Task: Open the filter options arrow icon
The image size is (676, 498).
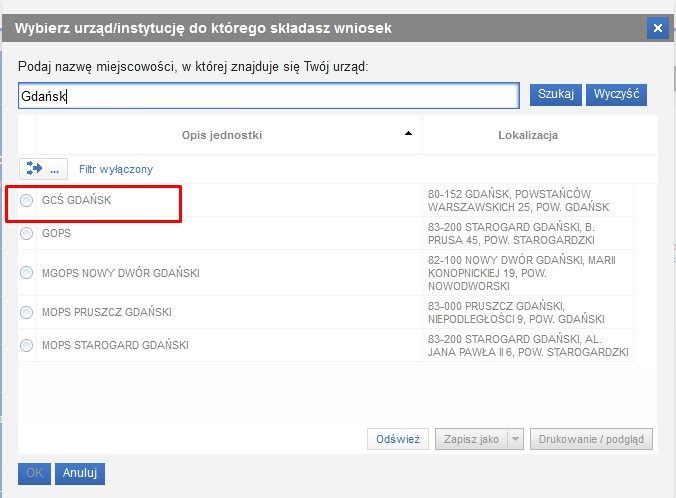Action: [x=35, y=169]
